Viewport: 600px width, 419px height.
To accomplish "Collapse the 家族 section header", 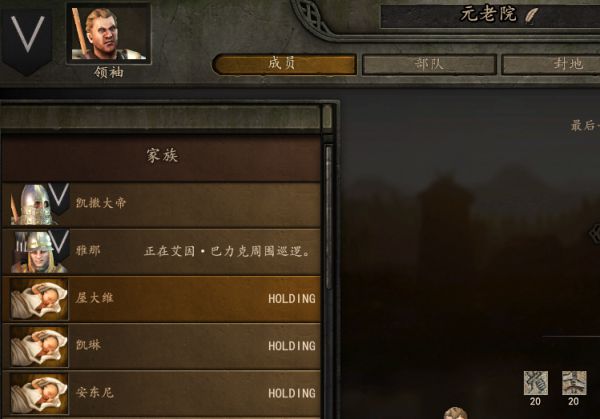I will 161,157.
